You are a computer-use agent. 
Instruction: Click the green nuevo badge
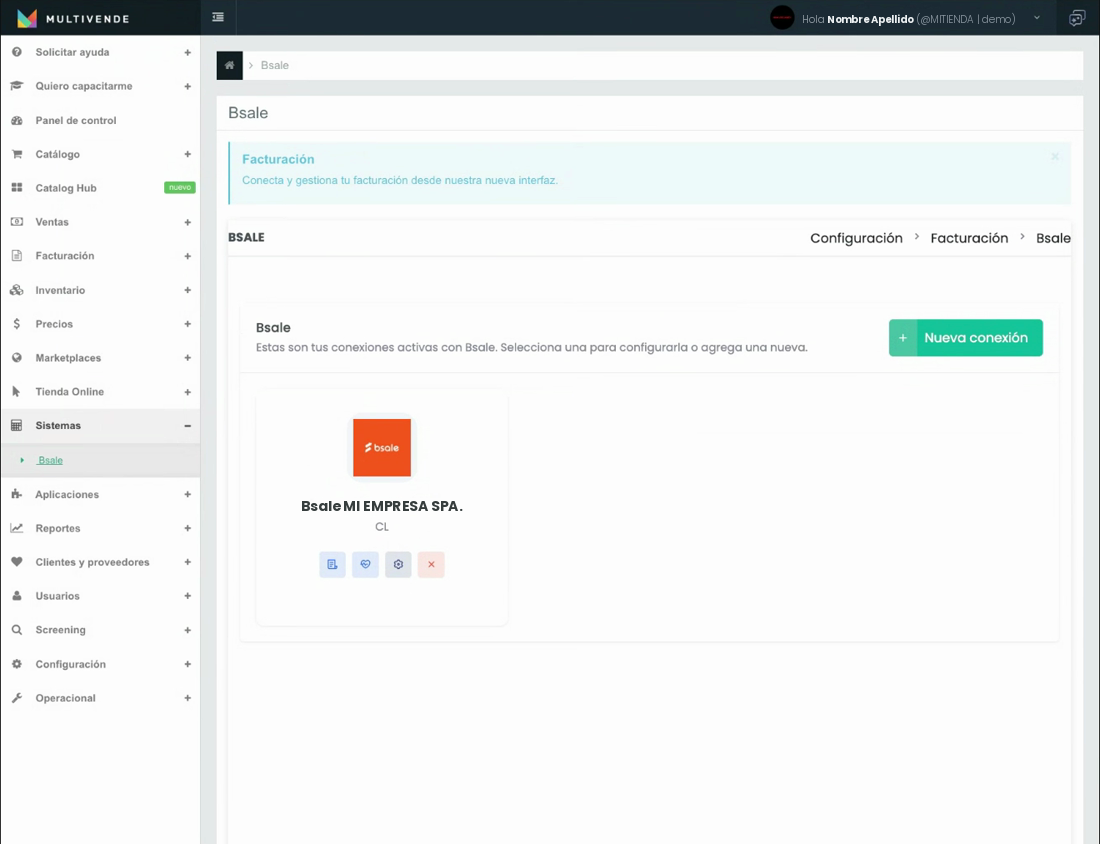coord(180,187)
